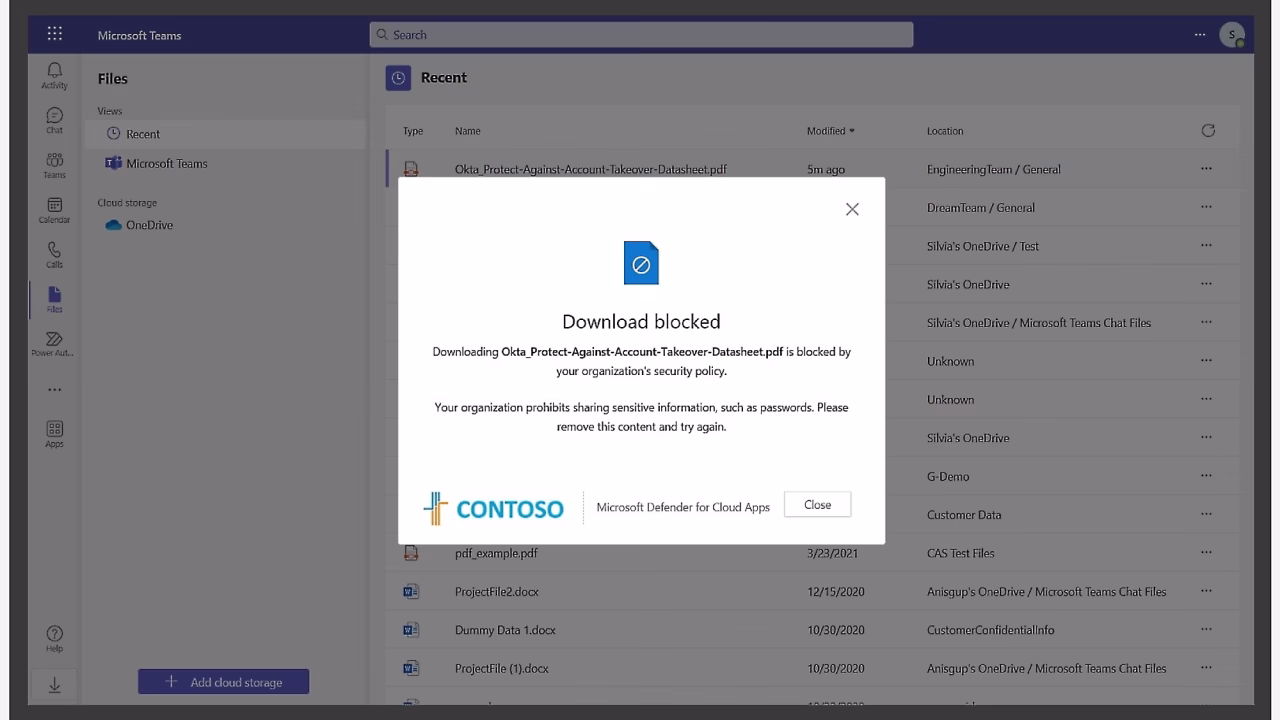Open Okta_Protect-Against-Account-Takeover-Datasheet.pdf in the list

point(591,169)
